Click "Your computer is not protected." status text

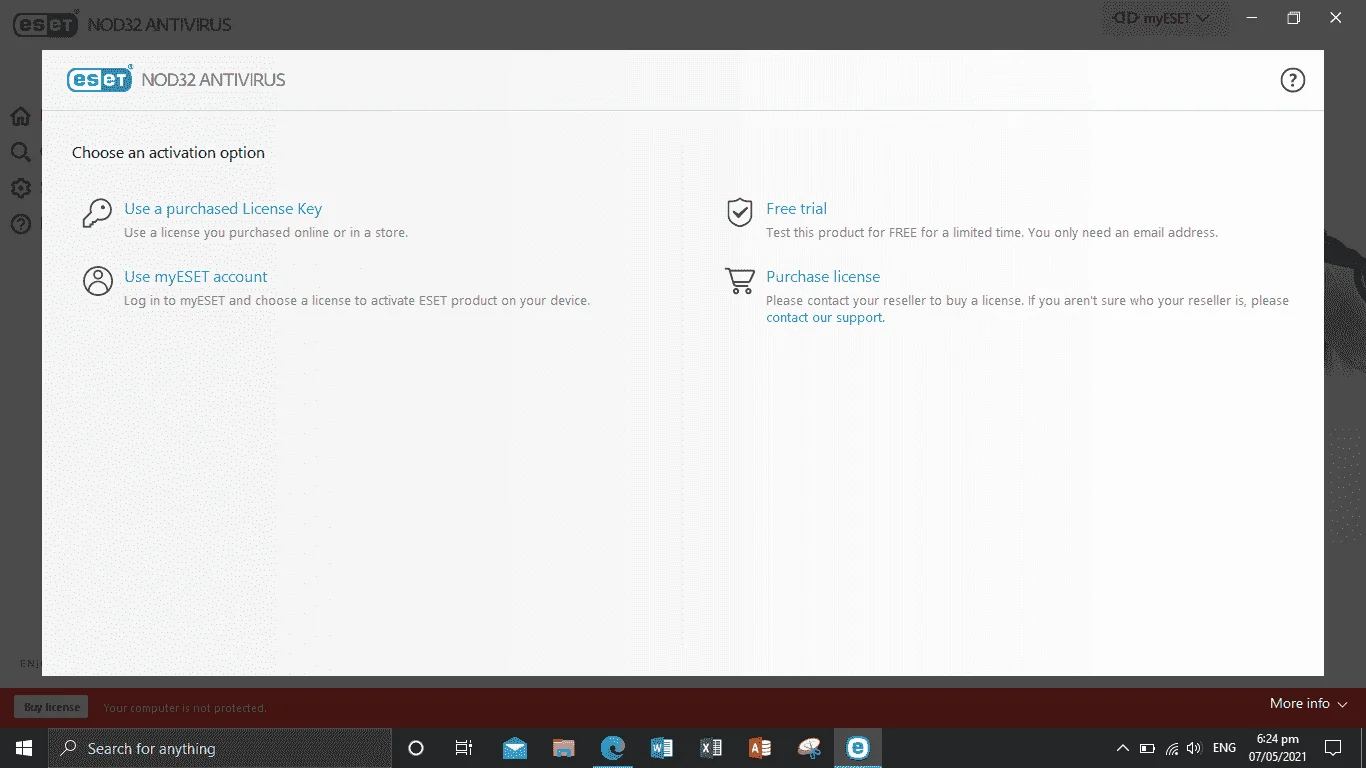185,708
